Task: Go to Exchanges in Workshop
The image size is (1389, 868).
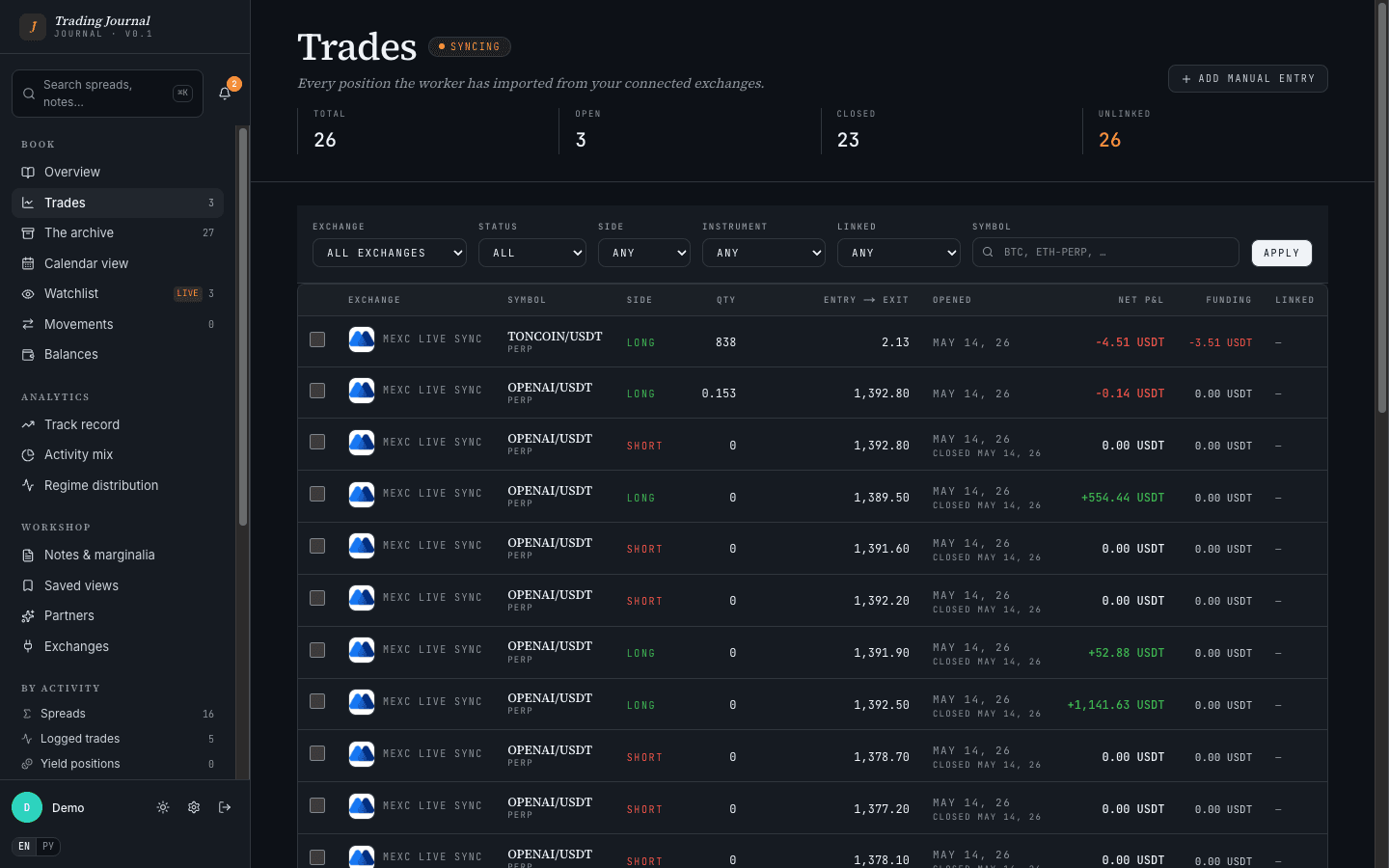Action: coord(118,646)
